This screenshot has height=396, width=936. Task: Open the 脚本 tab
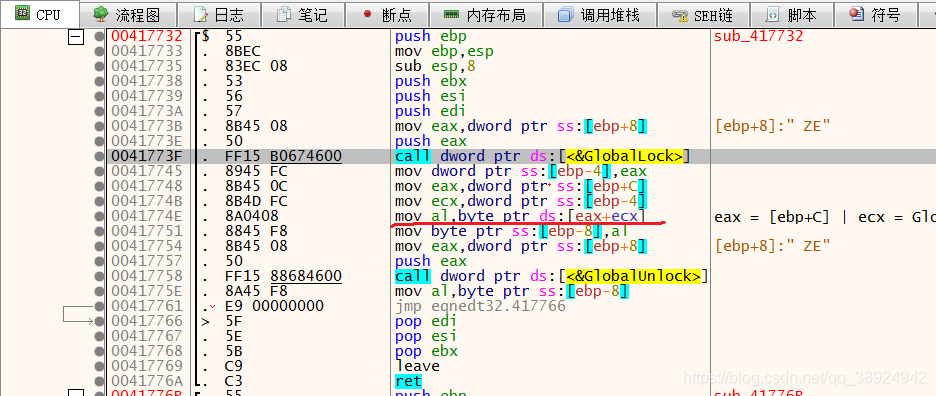pos(792,15)
